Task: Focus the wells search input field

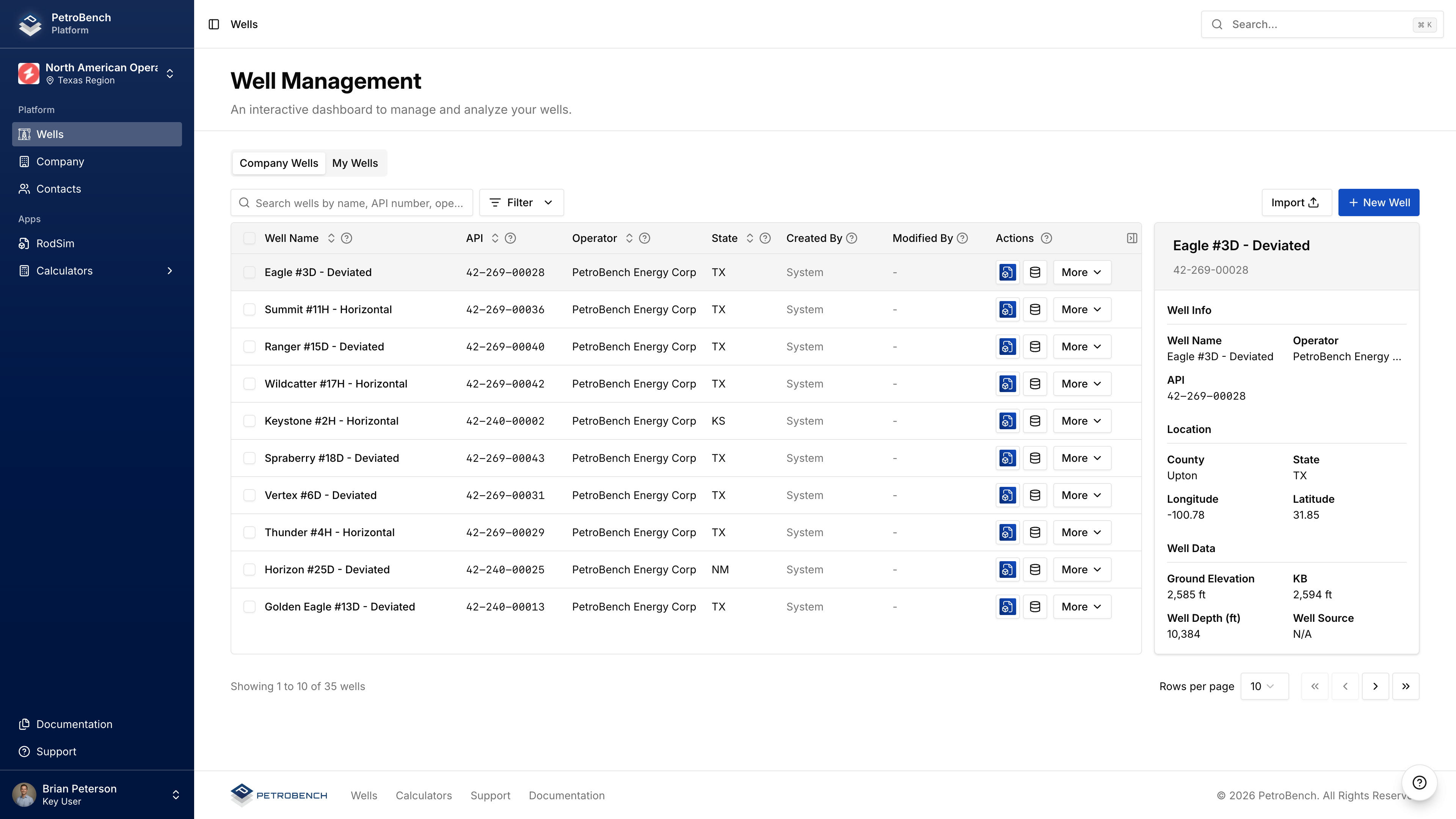Action: pyautogui.click(x=358, y=203)
